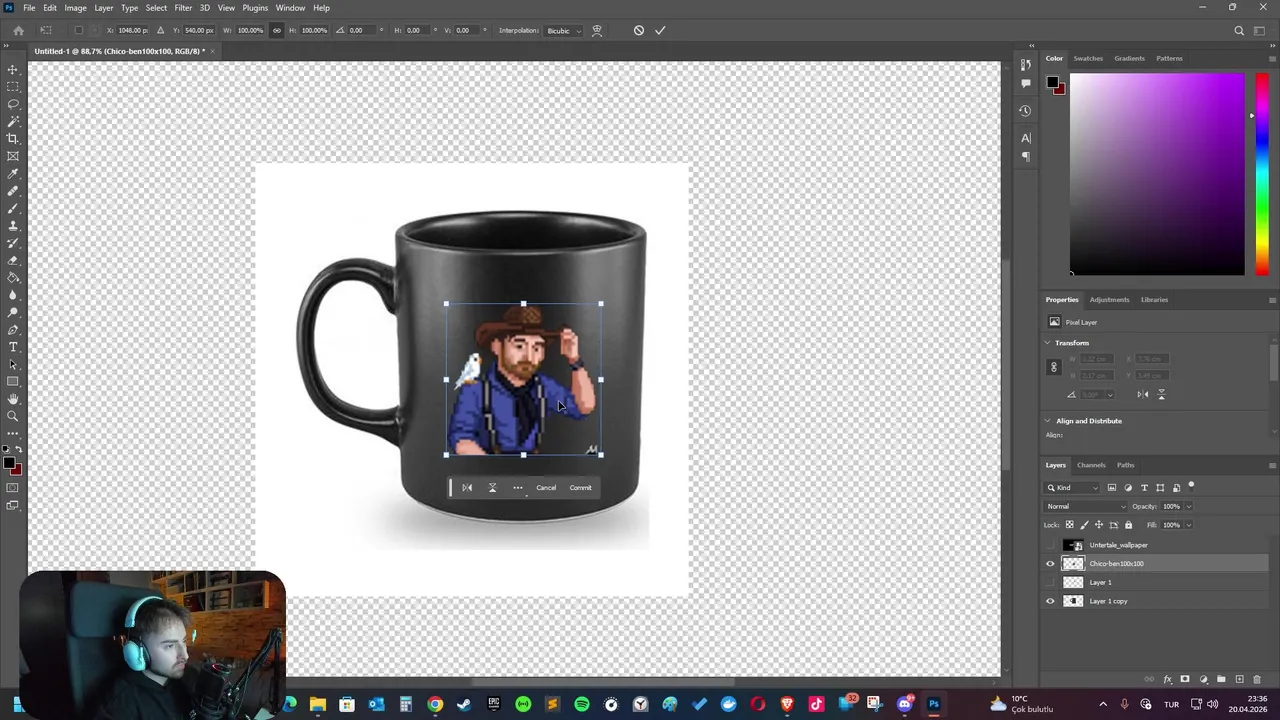Select the Zoom tool
This screenshot has height=720, width=1280.
pos(13,416)
